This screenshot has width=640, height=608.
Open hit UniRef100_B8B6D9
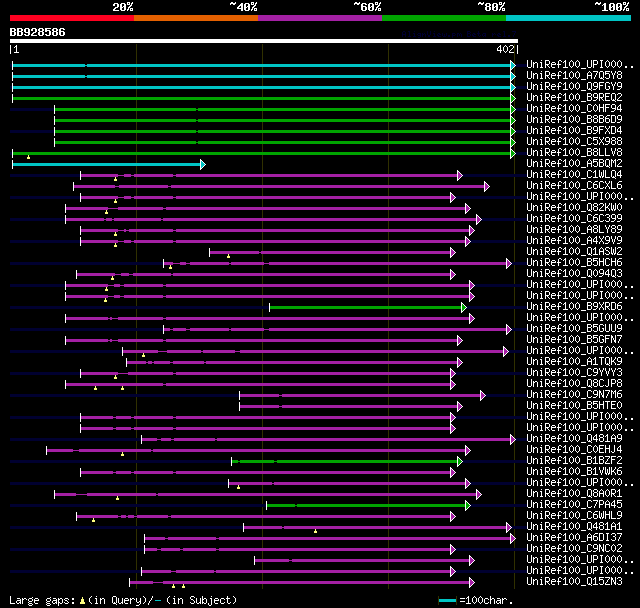click(574, 120)
